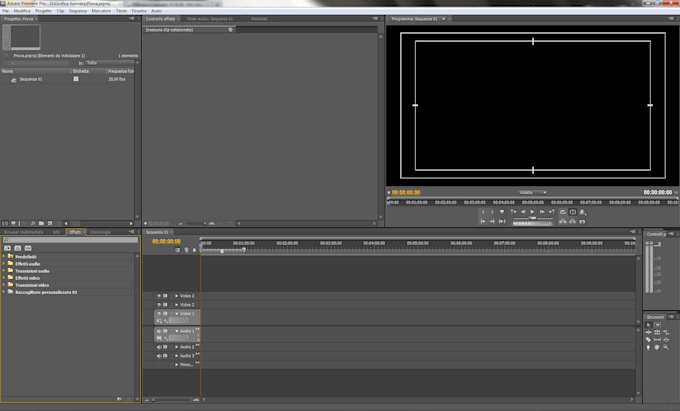The image size is (680, 411).
Task: Click the Lift button in Program monitor
Action: pos(562,222)
